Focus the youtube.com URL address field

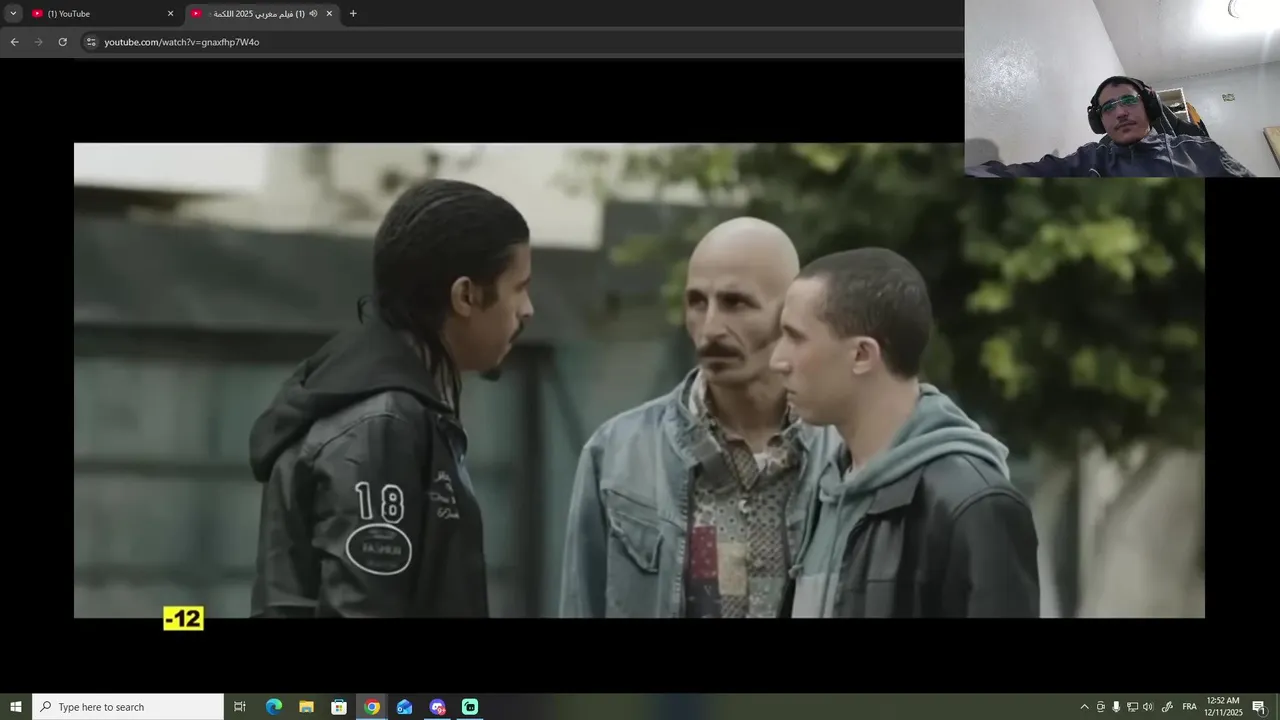click(x=520, y=42)
